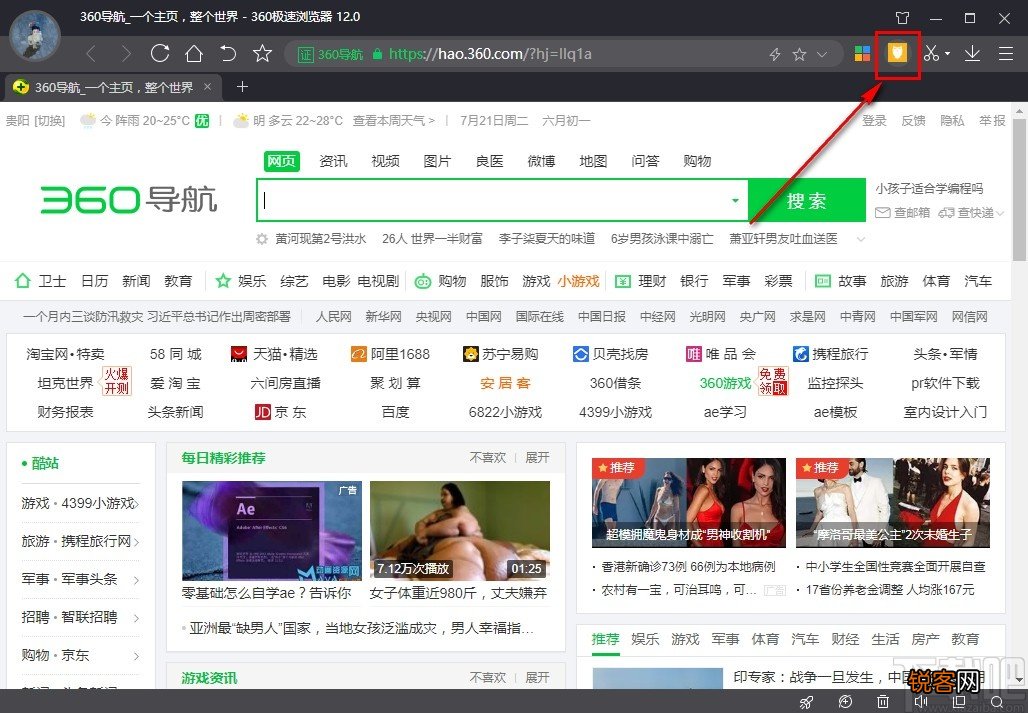Open the trash/clear browsing data icon

pos(883,703)
